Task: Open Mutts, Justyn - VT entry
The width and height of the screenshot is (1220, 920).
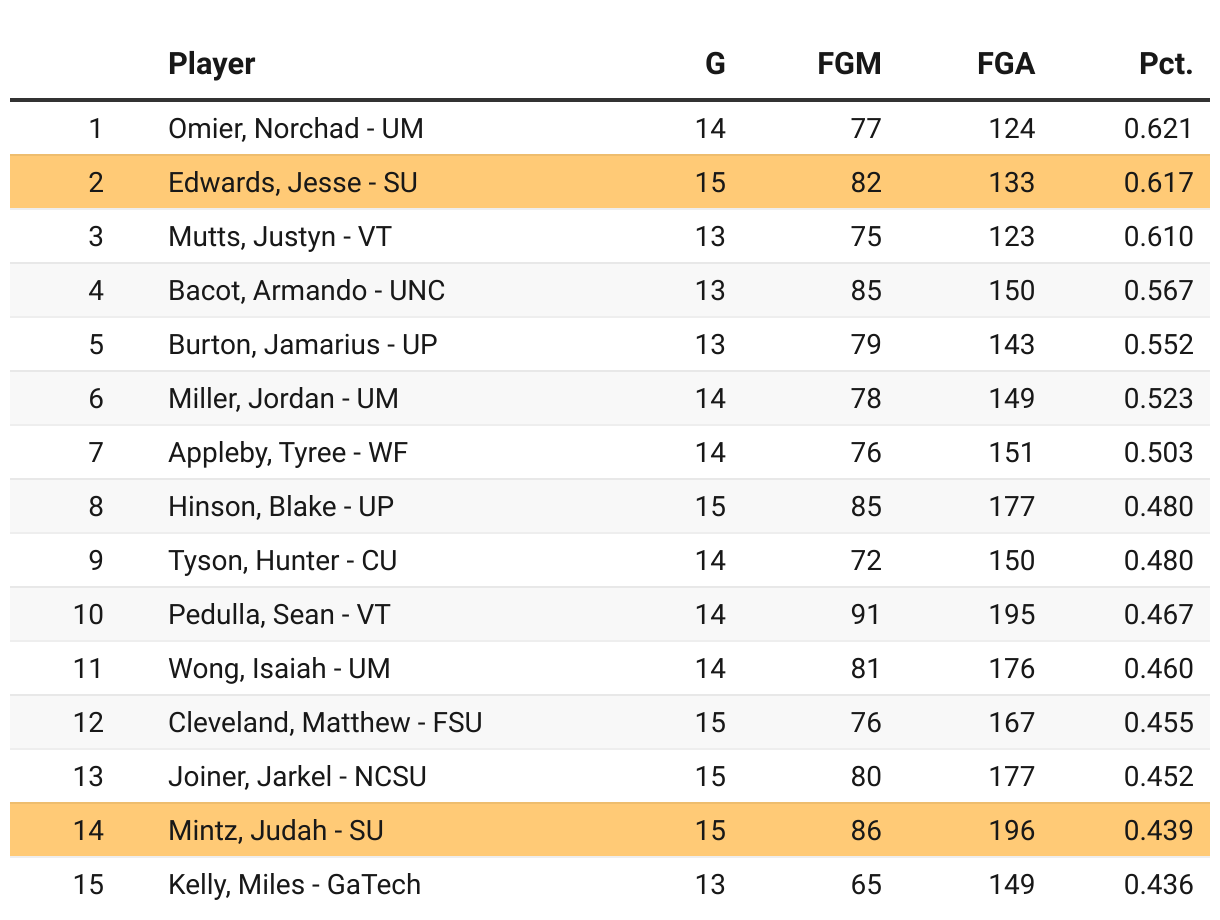Action: coord(280,237)
